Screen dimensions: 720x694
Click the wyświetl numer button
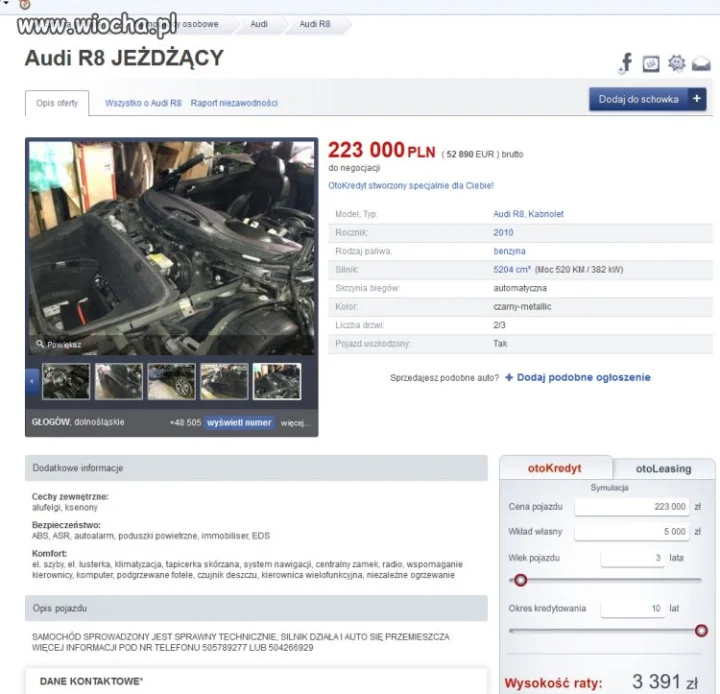[x=239, y=423]
